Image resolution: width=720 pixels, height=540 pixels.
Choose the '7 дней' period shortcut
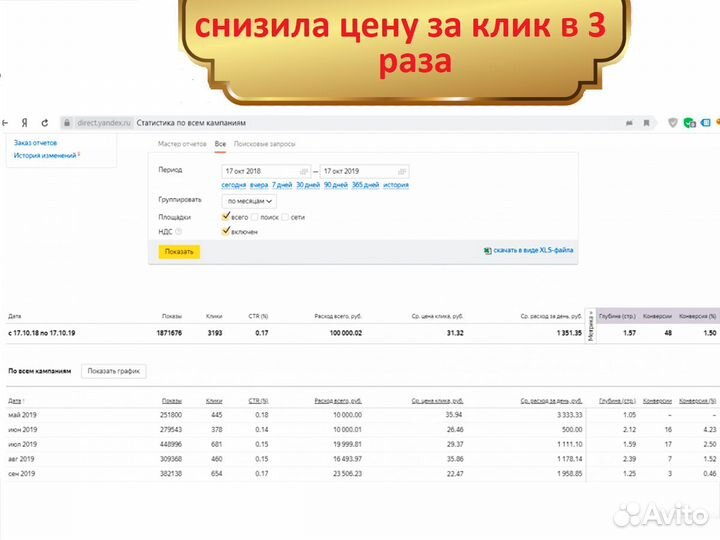coord(282,185)
